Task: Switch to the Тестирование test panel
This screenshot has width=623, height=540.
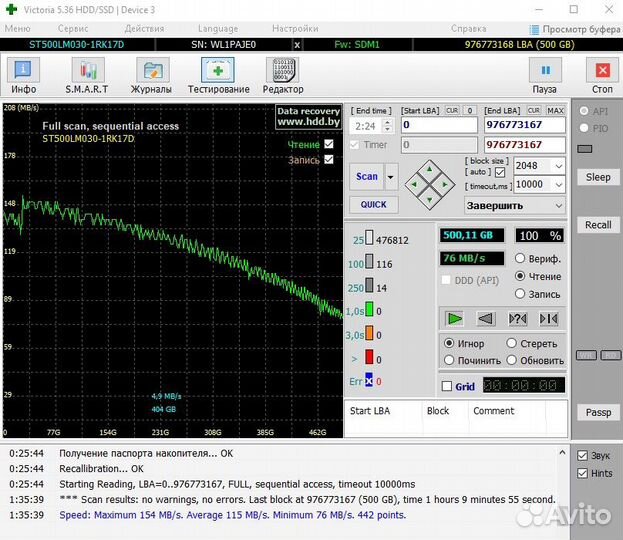Action: [218, 76]
